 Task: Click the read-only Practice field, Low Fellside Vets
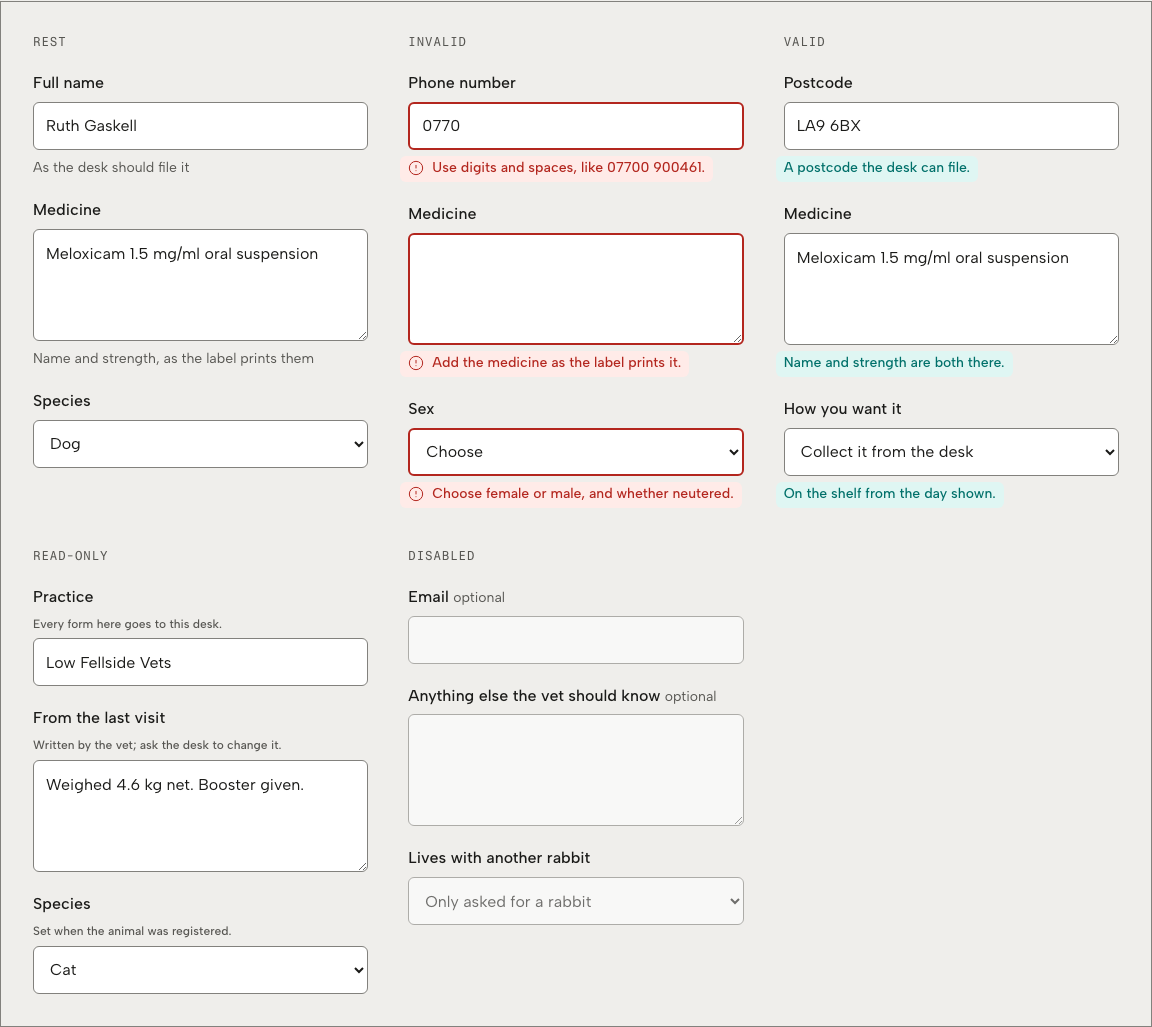pos(201,662)
